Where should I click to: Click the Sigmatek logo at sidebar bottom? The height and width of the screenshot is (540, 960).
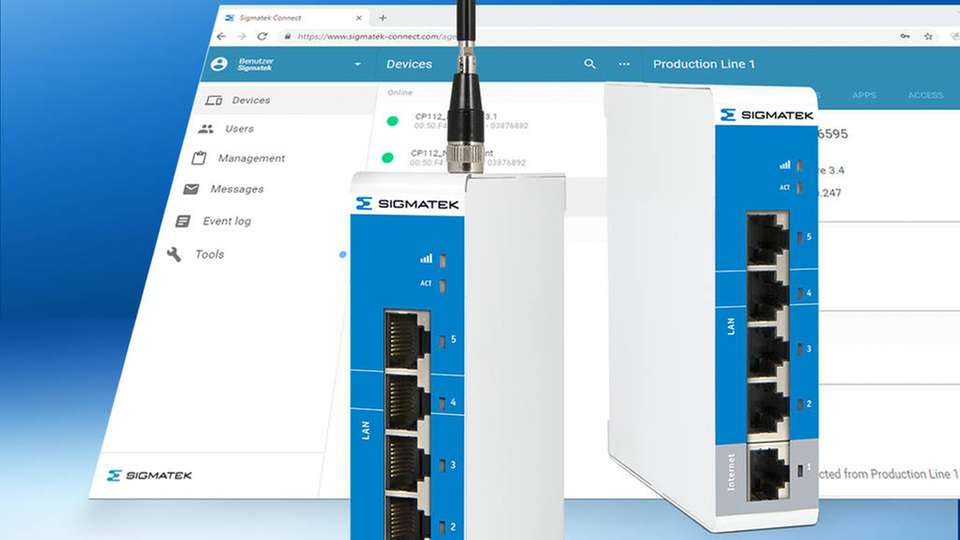coord(149,475)
